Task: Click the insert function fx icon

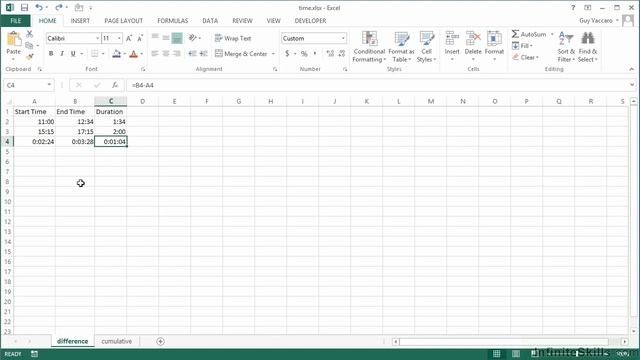Action: 115,85
